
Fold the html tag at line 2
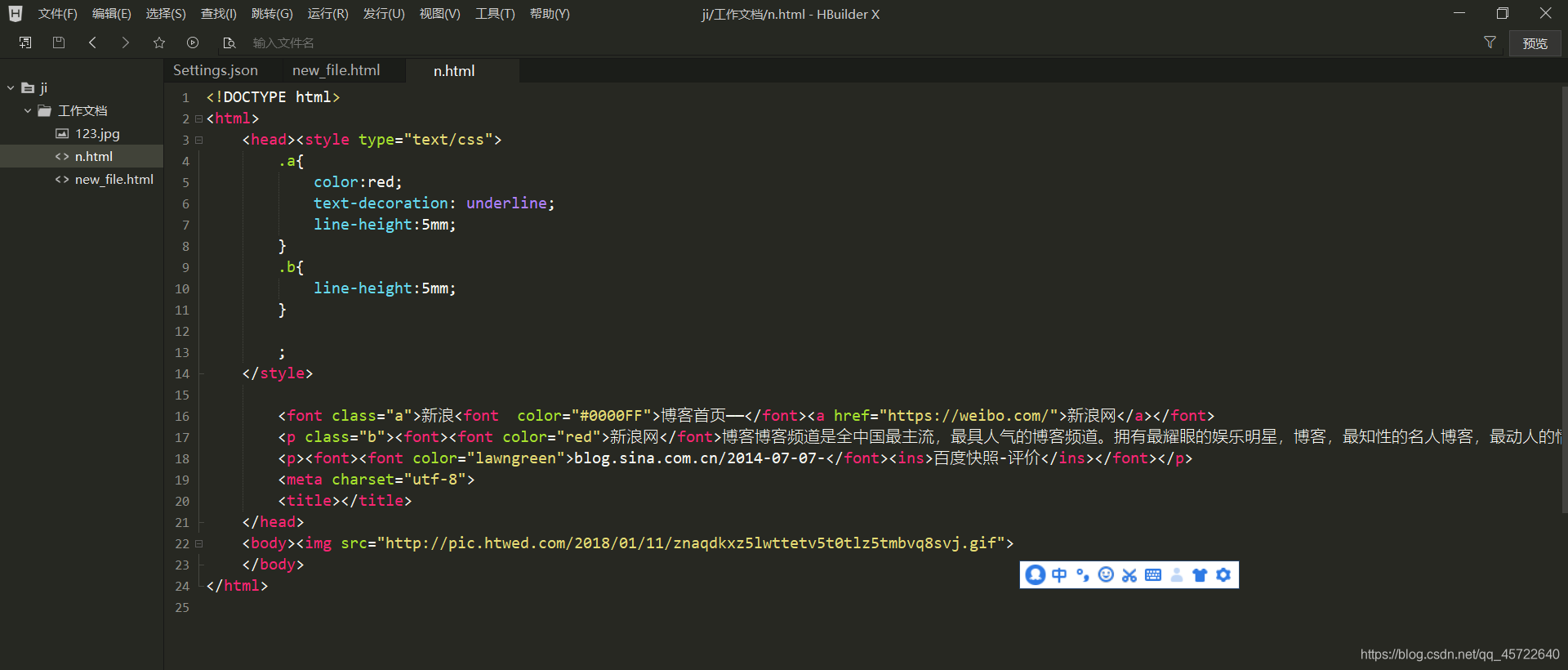pos(198,118)
